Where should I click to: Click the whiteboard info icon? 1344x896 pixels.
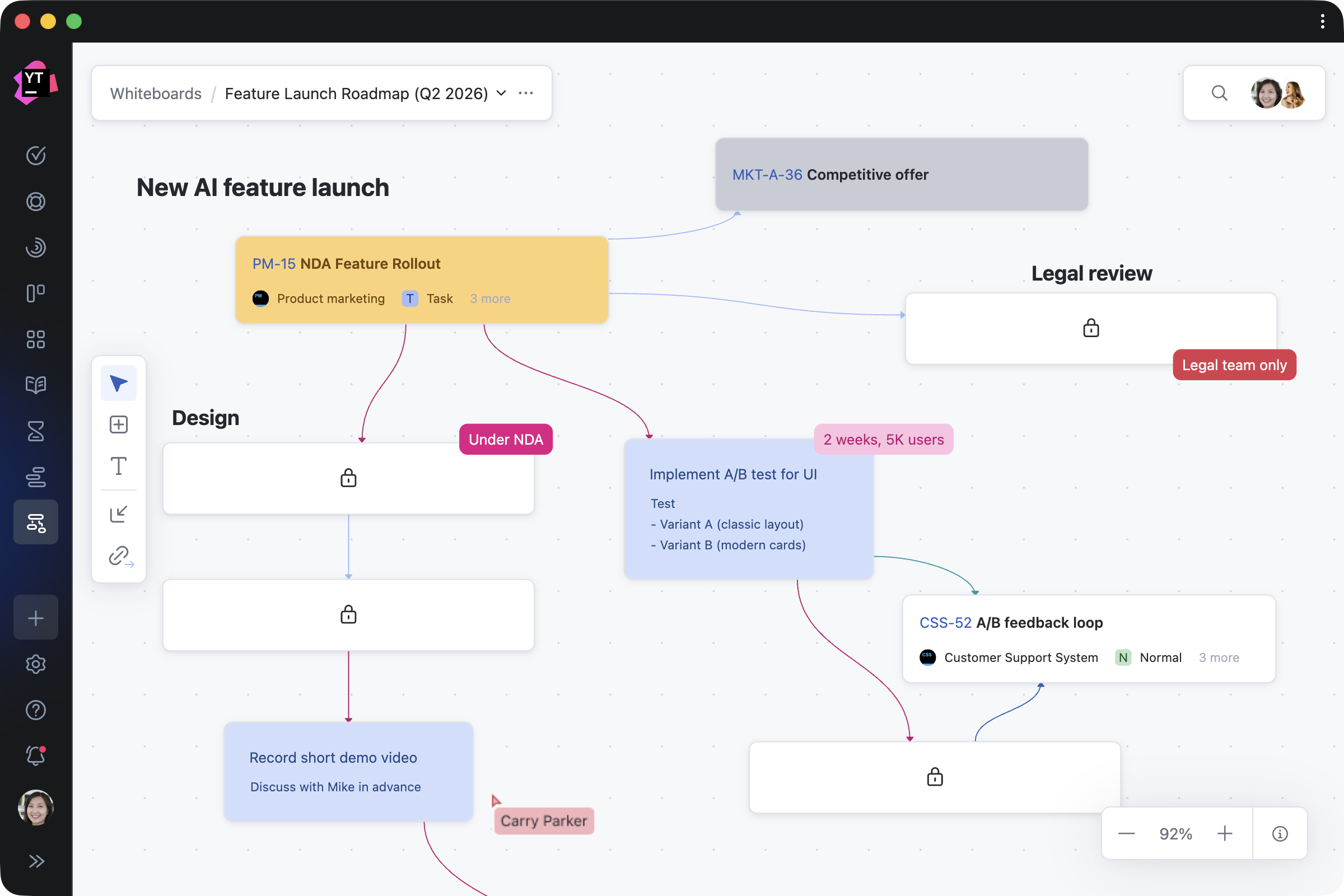[x=1280, y=834]
